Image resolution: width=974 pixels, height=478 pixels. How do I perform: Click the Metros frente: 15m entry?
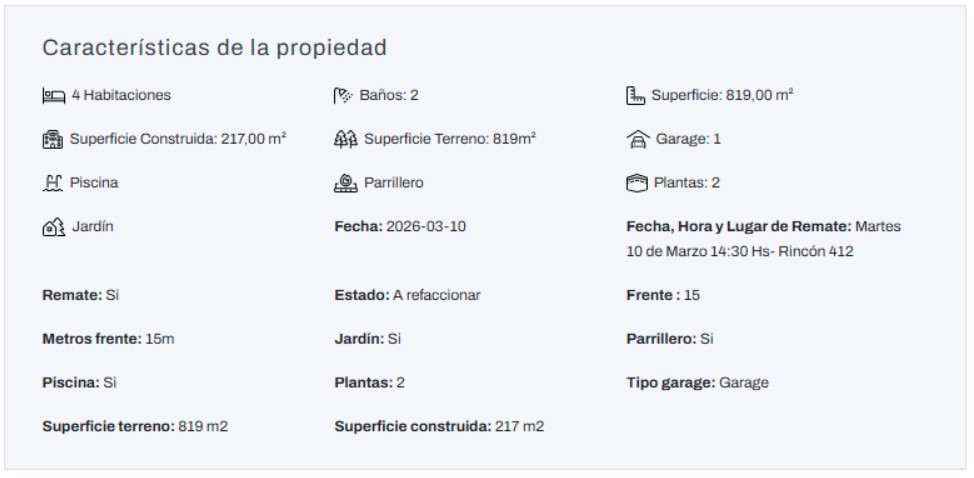click(x=108, y=339)
